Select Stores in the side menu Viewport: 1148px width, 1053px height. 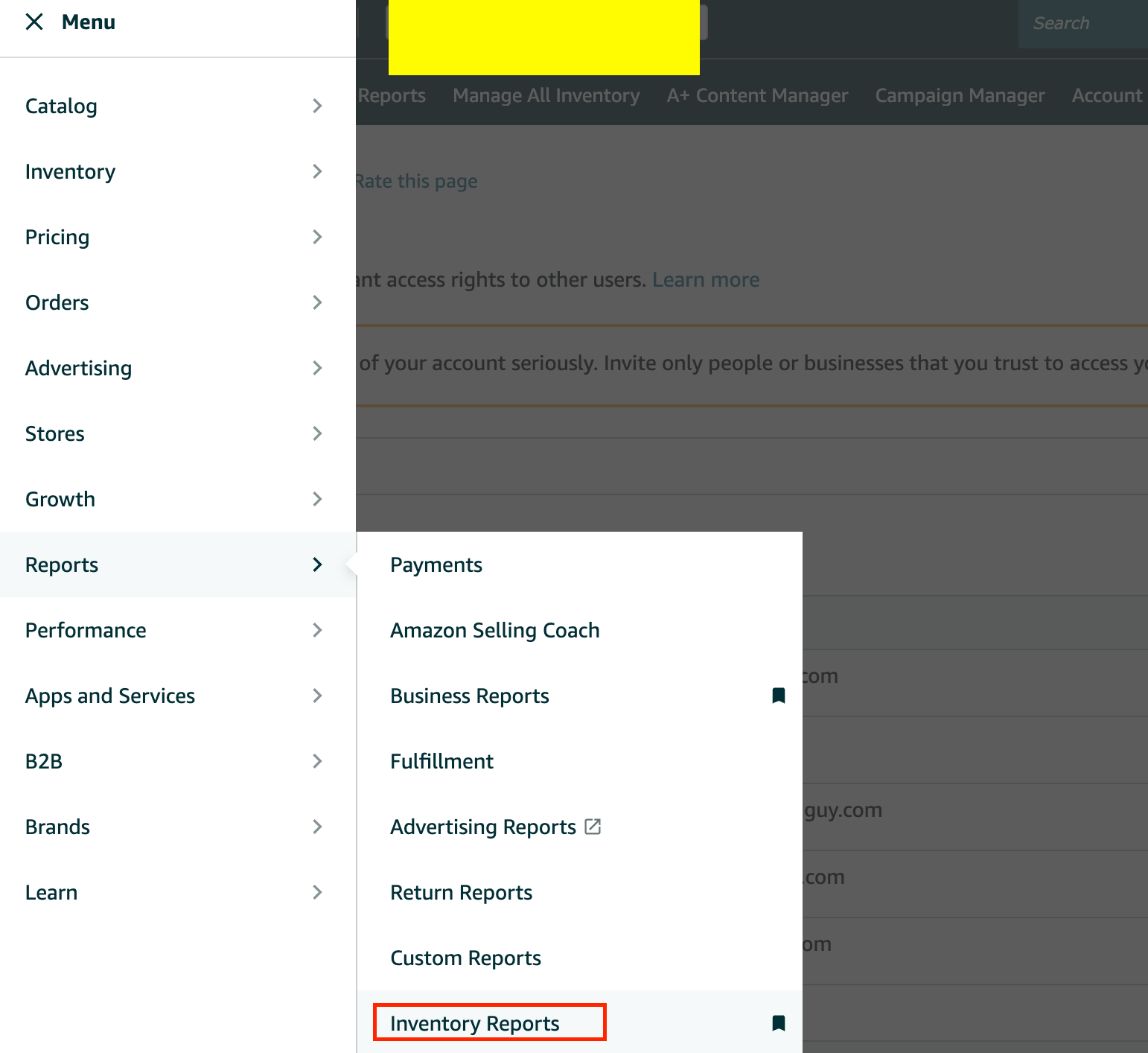tap(178, 433)
